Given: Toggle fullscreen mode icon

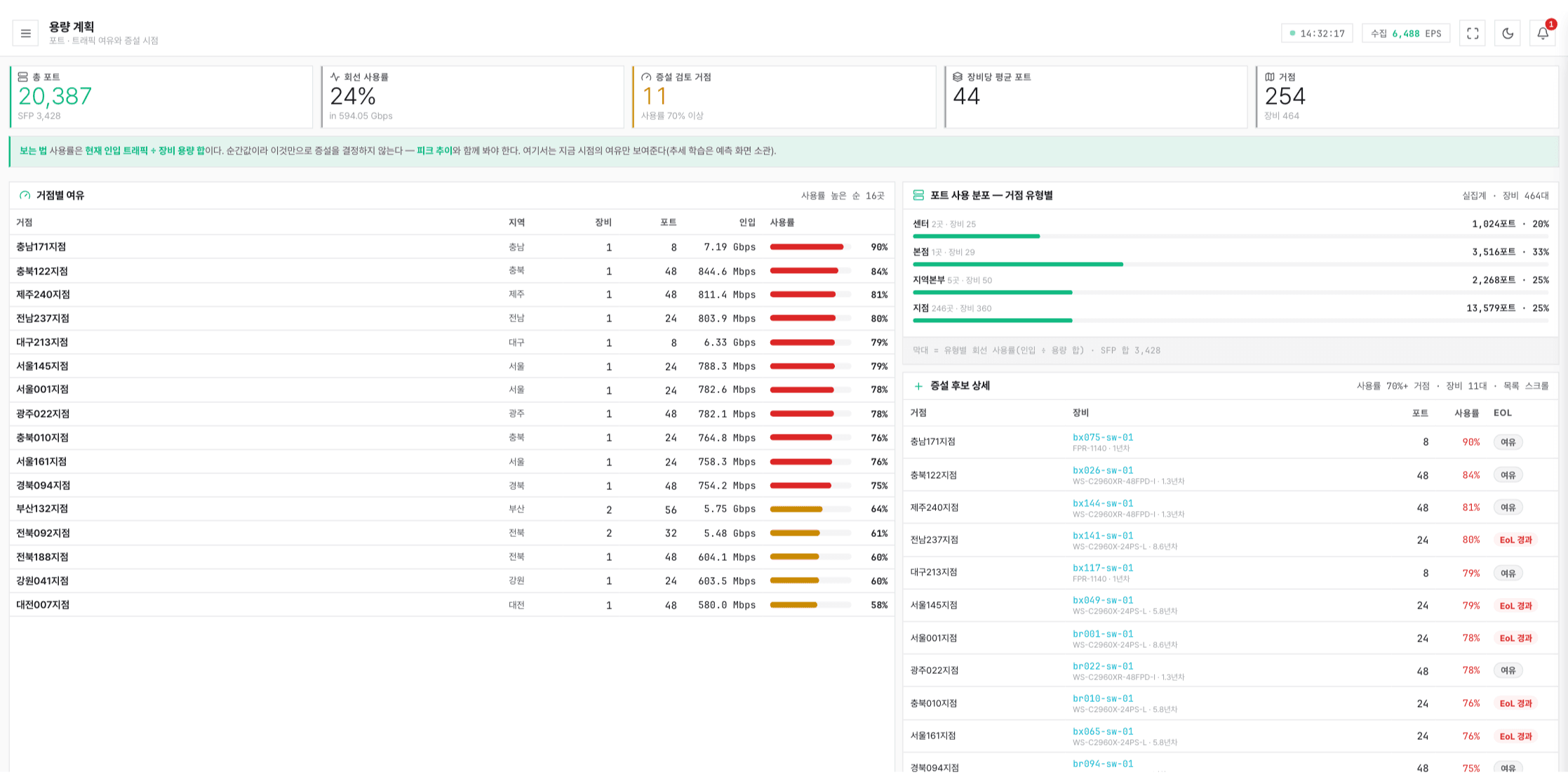Looking at the screenshot, I should [x=1473, y=33].
